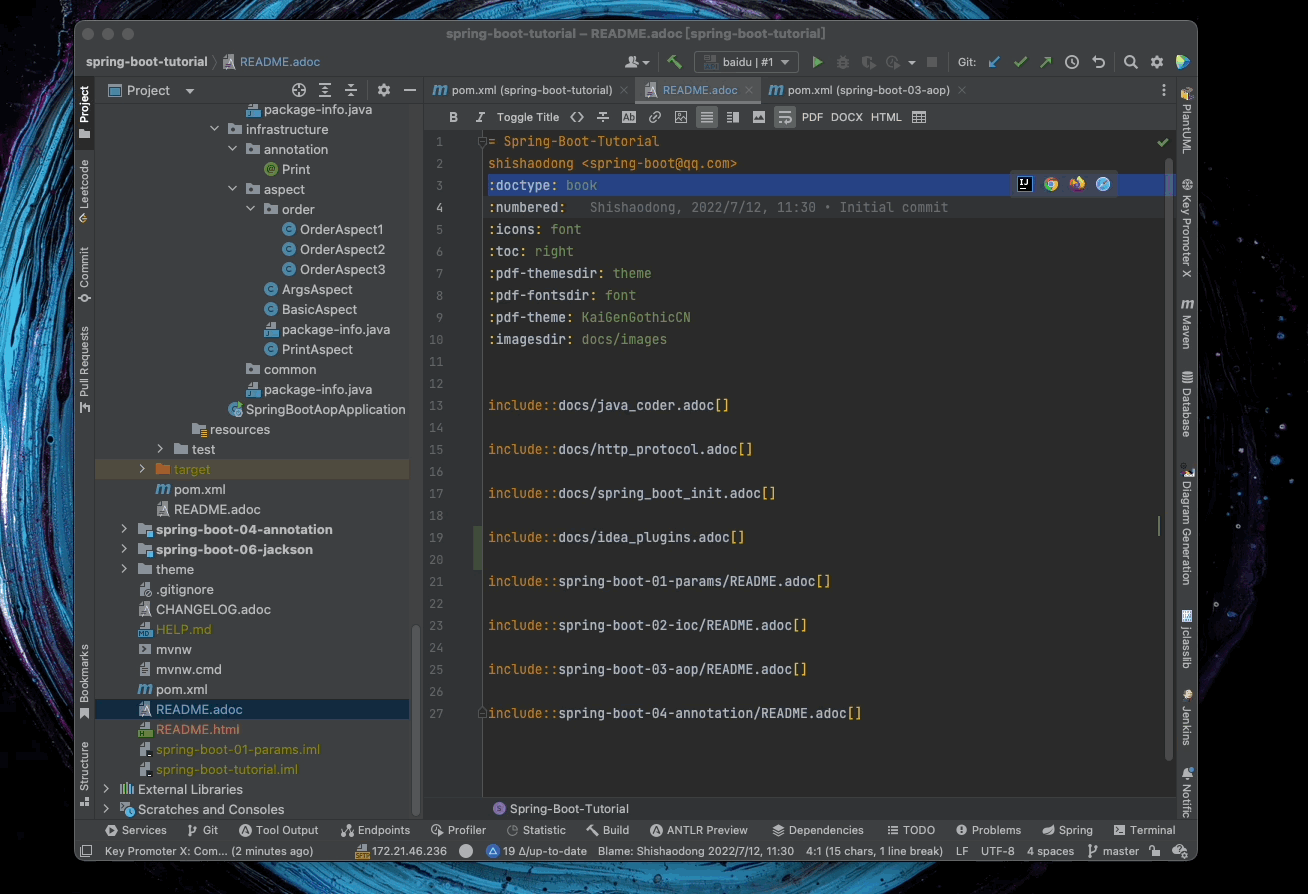Click the master git branch widget

pos(1112,851)
